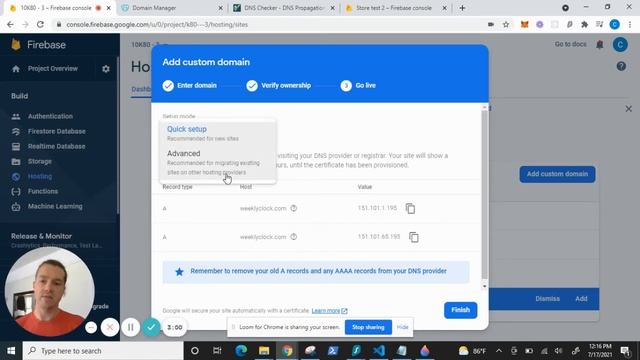
Task: Select the Quick setup option
Action: click(x=218, y=133)
